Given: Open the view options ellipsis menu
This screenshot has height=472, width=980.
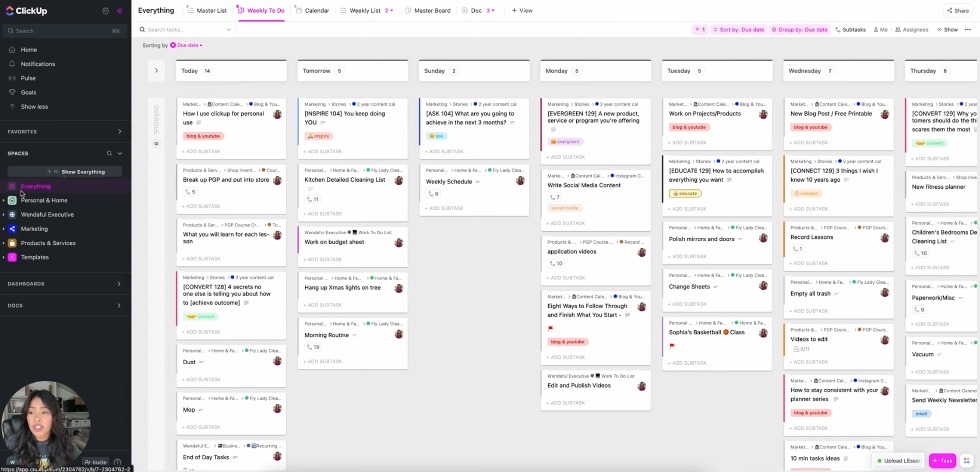Looking at the screenshot, I should (x=970, y=29).
